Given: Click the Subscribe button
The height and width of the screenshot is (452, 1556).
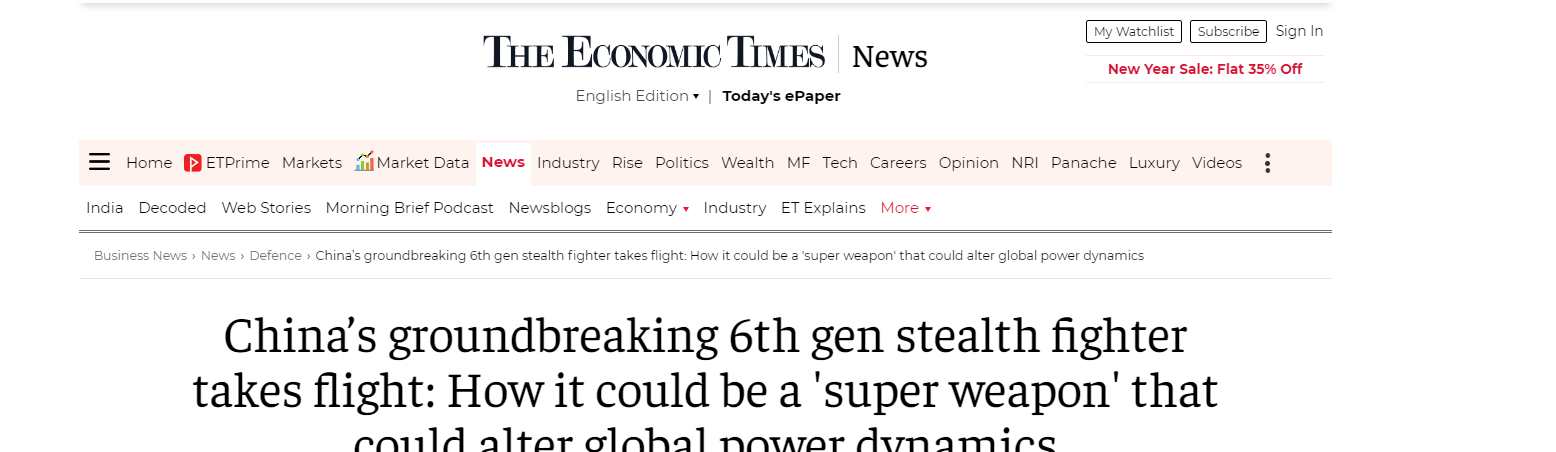Looking at the screenshot, I should point(1228,32).
